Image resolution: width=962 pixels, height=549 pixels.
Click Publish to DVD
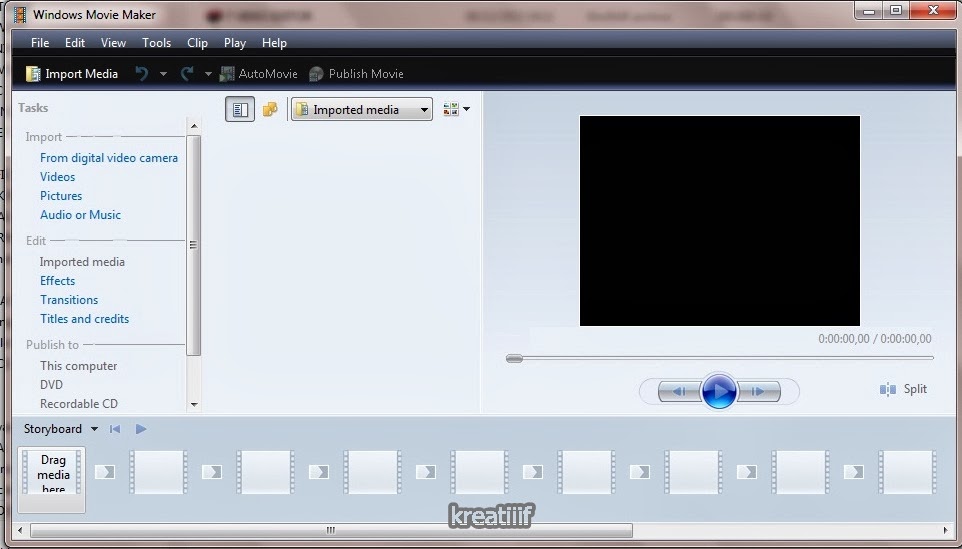pyautogui.click(x=52, y=385)
